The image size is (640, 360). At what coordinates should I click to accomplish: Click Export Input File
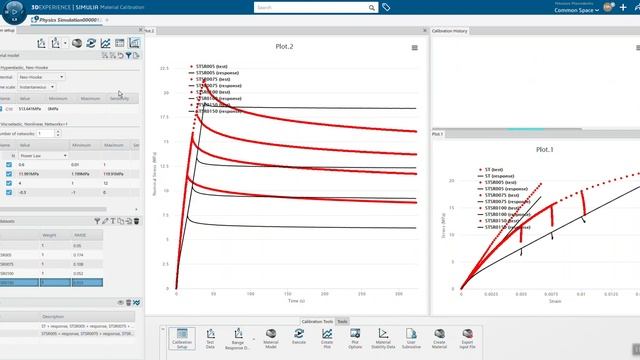(467, 338)
